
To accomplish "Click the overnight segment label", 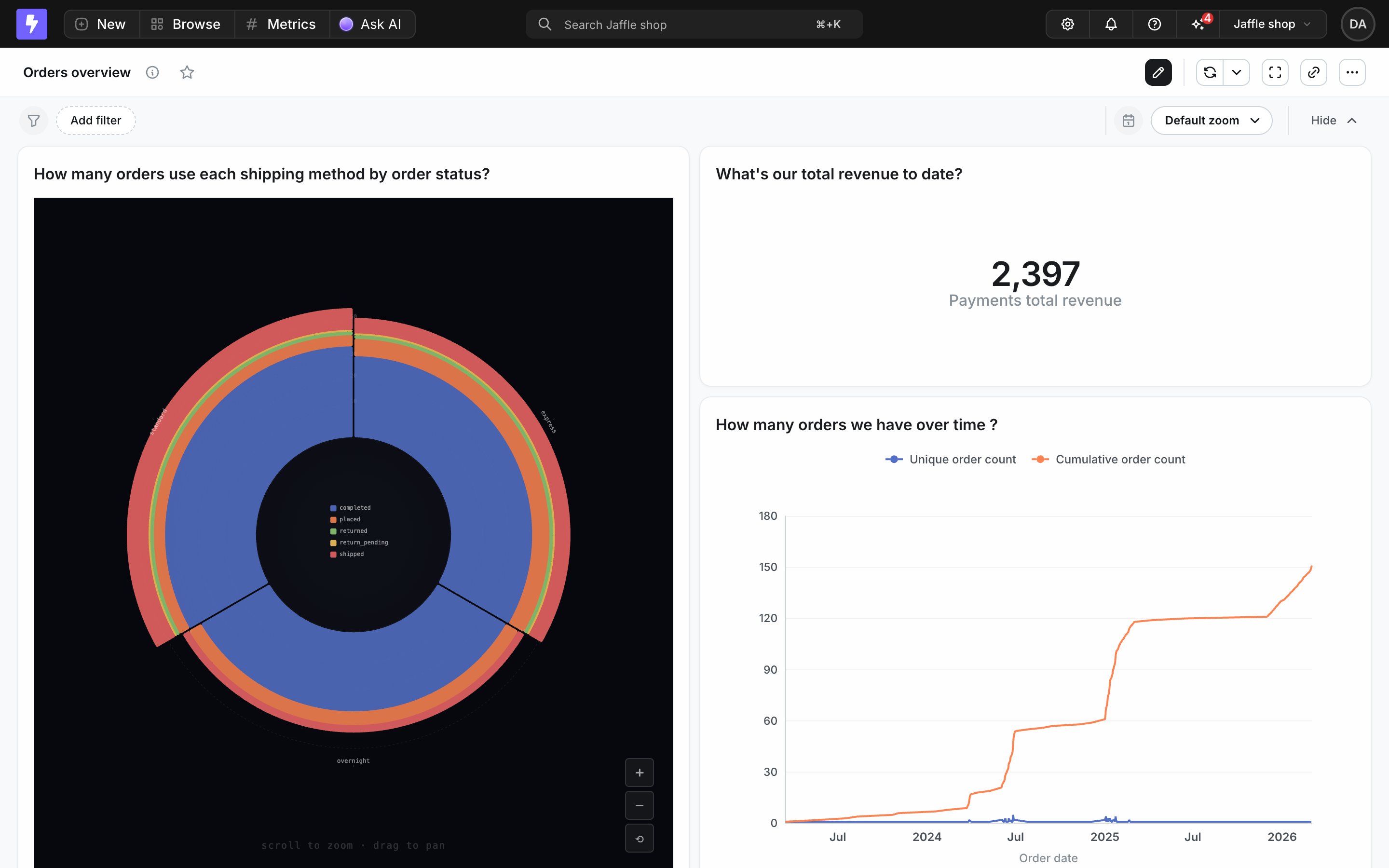I will pyautogui.click(x=354, y=760).
